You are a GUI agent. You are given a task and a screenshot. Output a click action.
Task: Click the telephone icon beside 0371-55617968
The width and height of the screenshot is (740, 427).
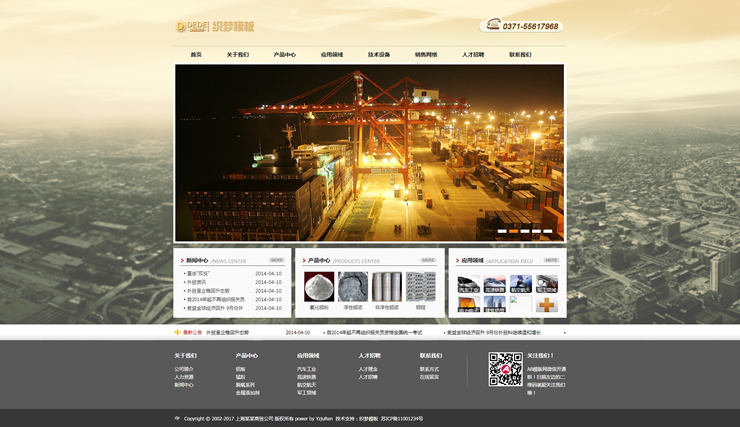point(492,26)
